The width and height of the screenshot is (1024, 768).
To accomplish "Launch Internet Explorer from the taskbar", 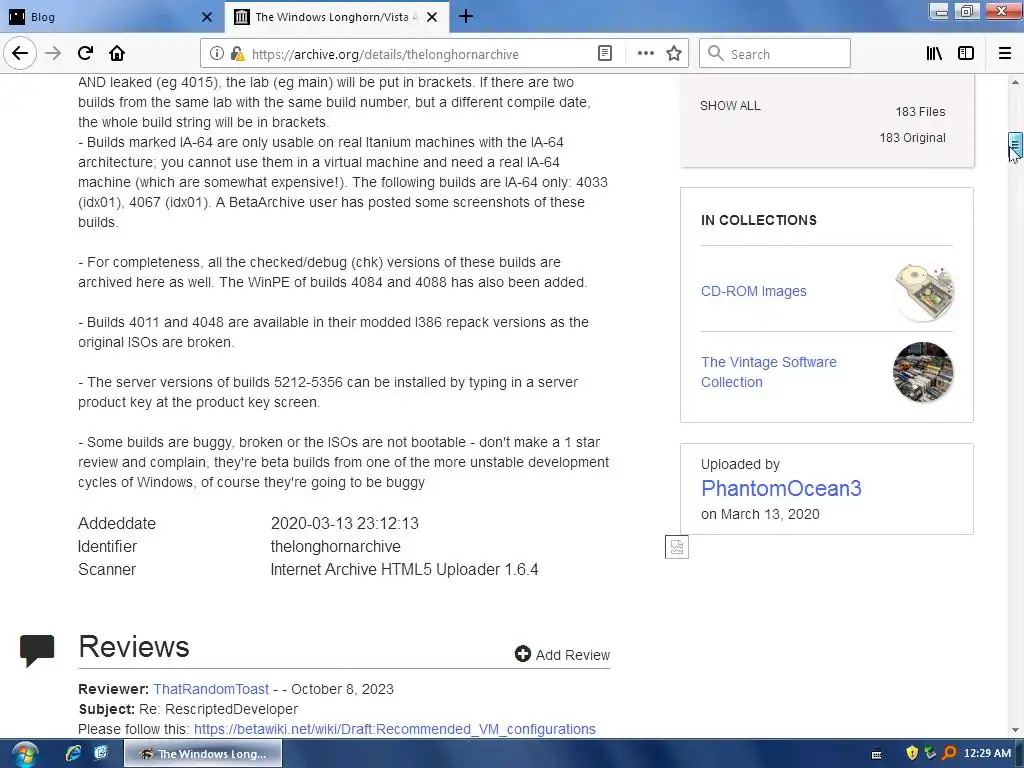I will click(x=73, y=754).
